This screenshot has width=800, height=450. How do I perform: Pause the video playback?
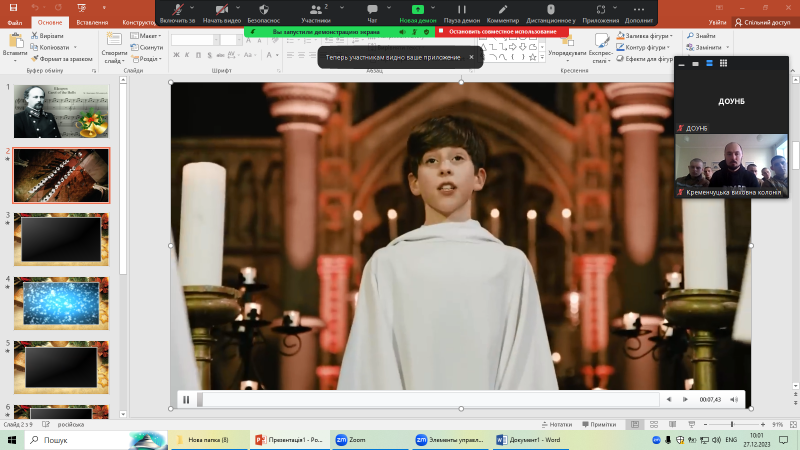click(x=186, y=399)
